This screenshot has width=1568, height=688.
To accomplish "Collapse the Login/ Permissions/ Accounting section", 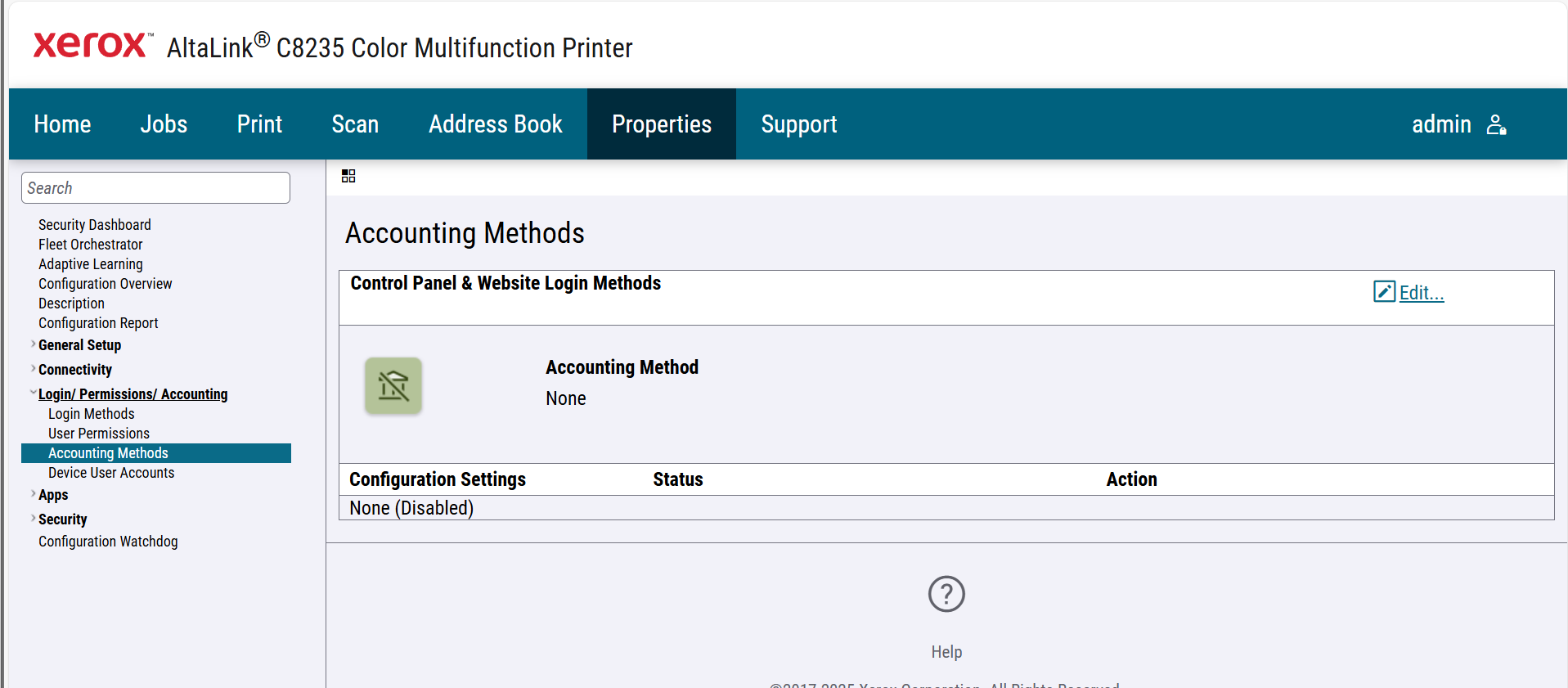I will [33, 393].
